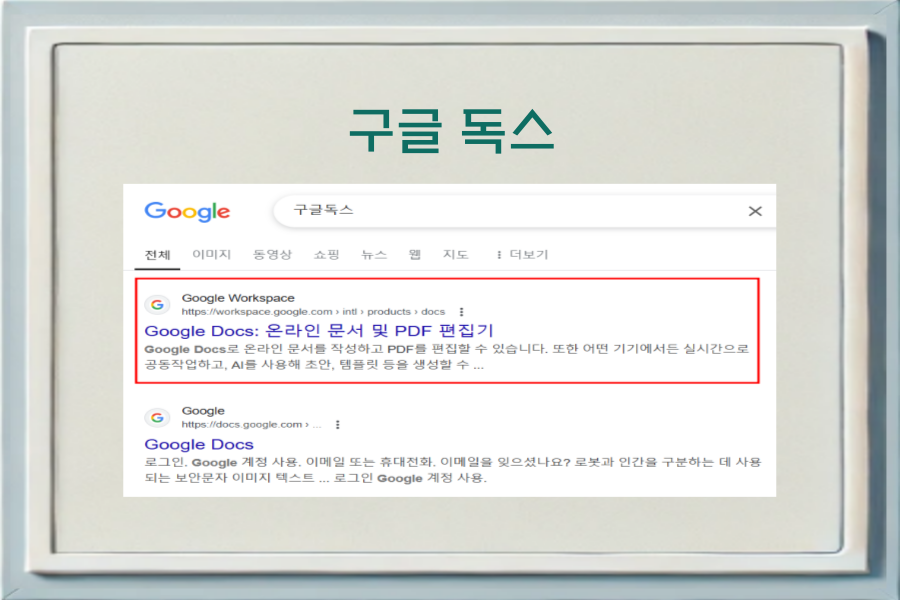Click the snippet text starting with 로그인. Google 계정 사용

pos(453,470)
